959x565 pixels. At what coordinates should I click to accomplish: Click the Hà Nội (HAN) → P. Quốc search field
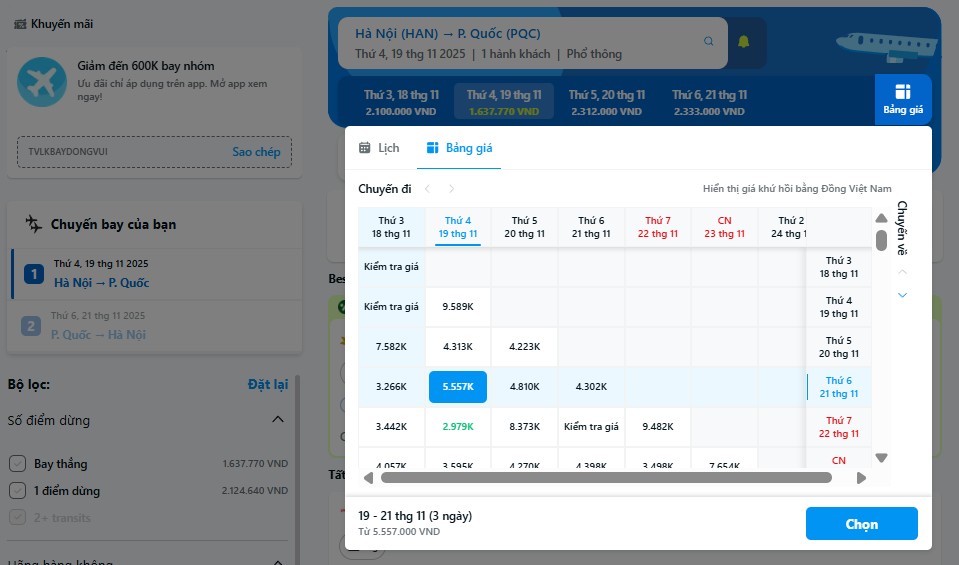point(533,43)
